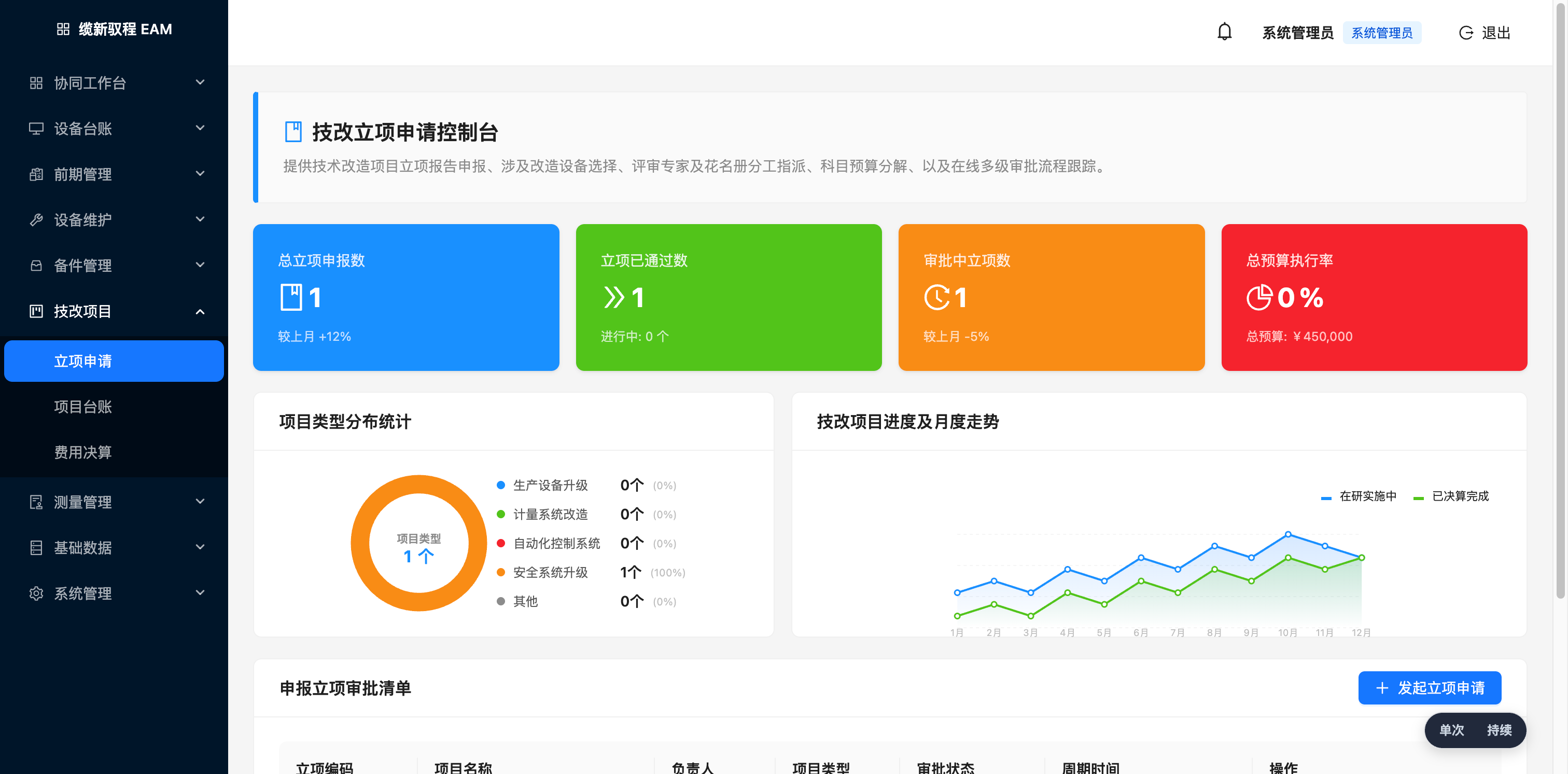Click the double-arrow icon in 立项已通过数 card
Viewport: 1568px width, 774px height.
click(613, 297)
